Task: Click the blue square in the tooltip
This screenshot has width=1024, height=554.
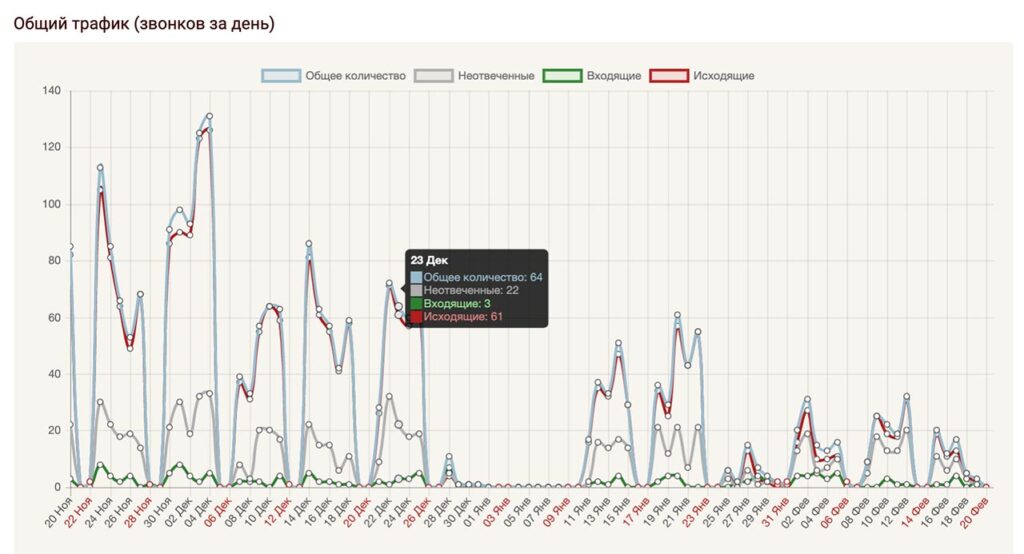Action: point(416,277)
